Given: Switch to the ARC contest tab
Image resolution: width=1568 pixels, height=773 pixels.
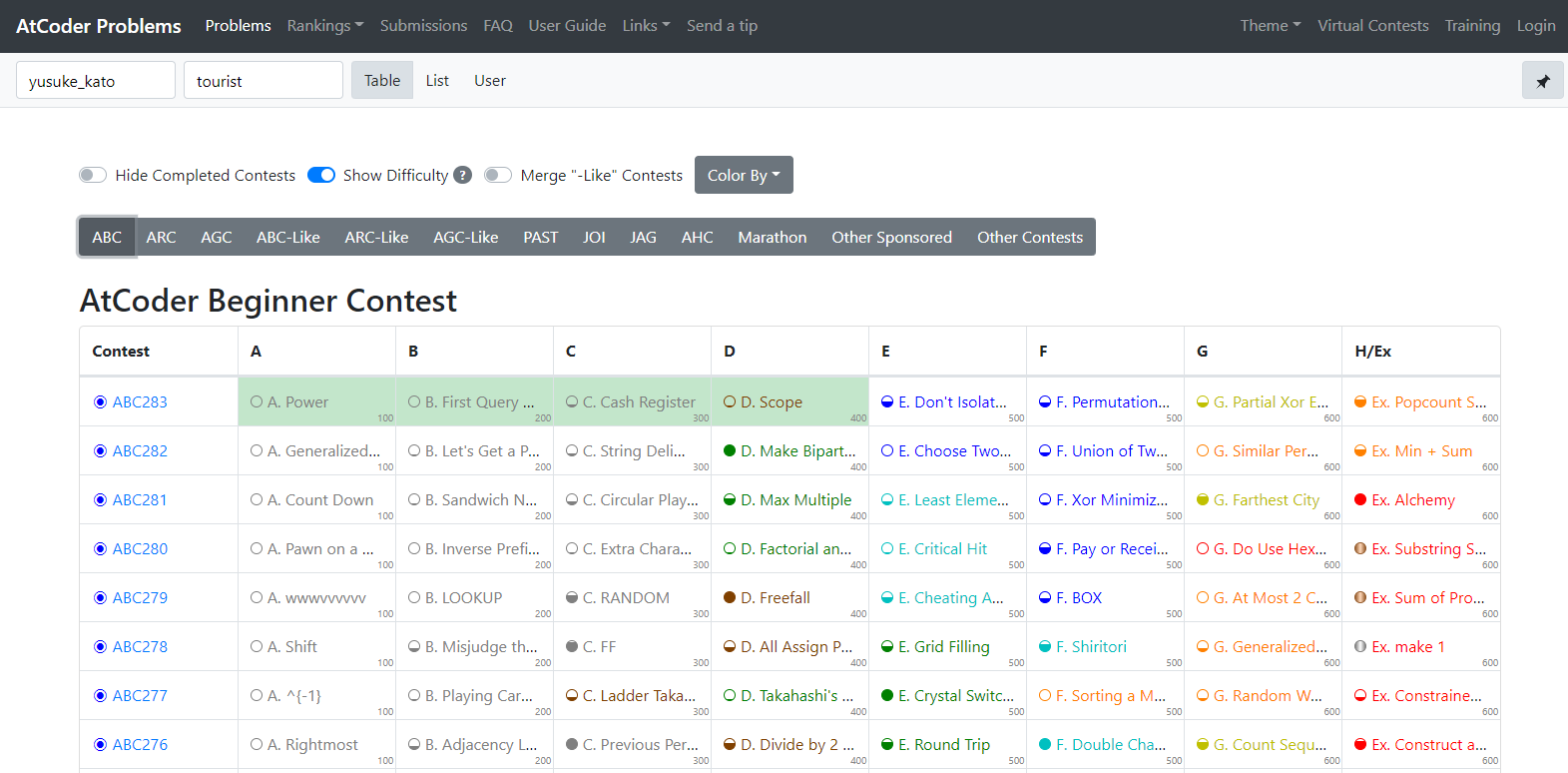Looking at the screenshot, I should pyautogui.click(x=161, y=237).
